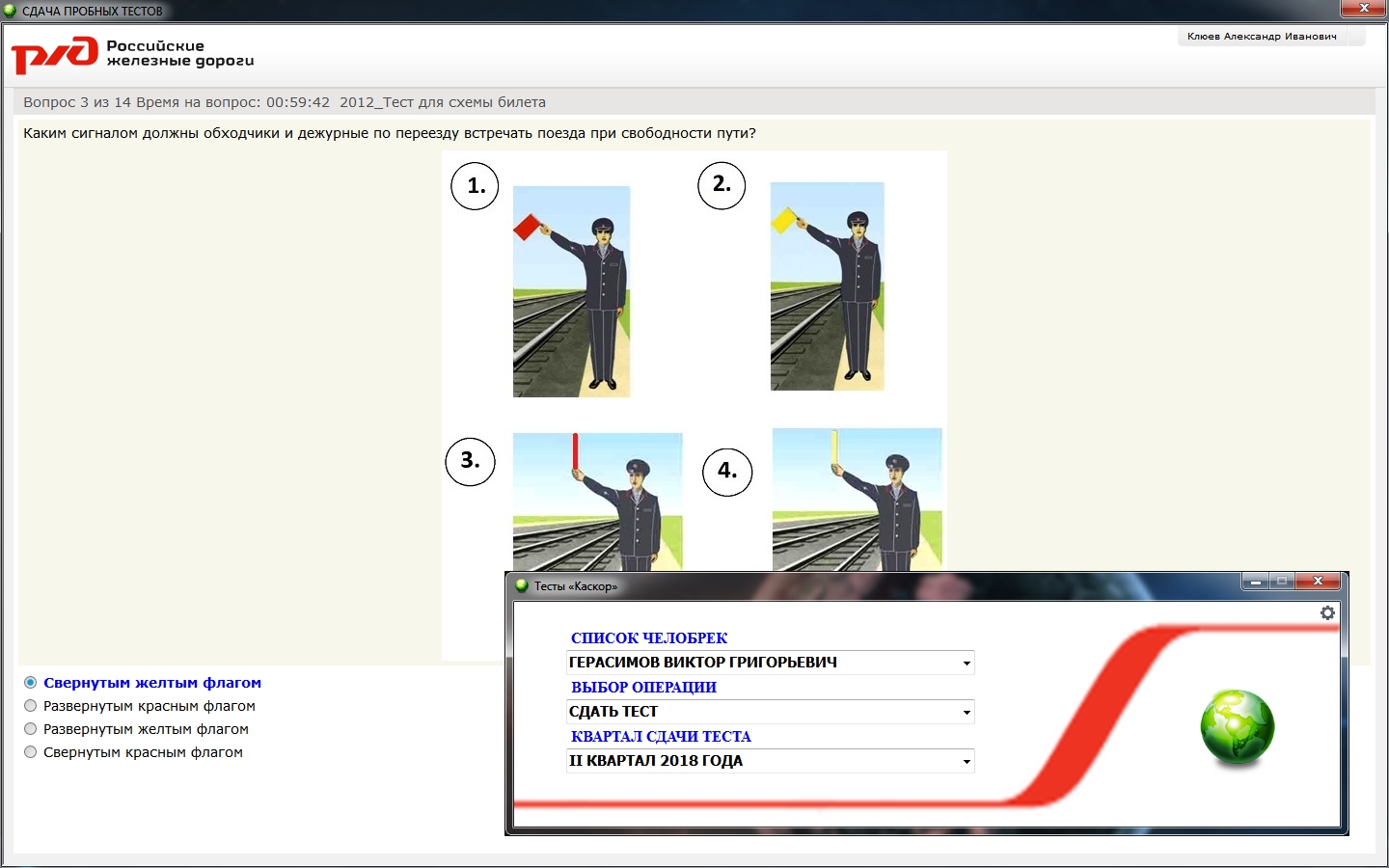Open the II КВАРТАЛ 2018 ГОДА dropdown
The height and width of the screenshot is (868, 1389).
[770, 761]
